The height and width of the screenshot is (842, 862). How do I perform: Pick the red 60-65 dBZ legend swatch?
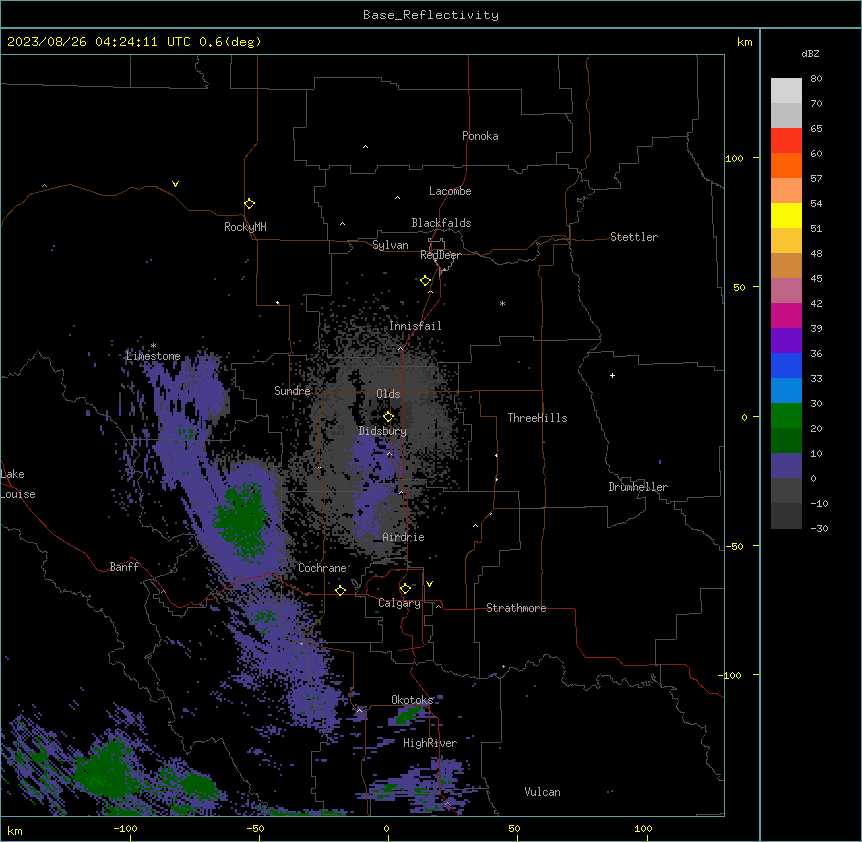786,141
